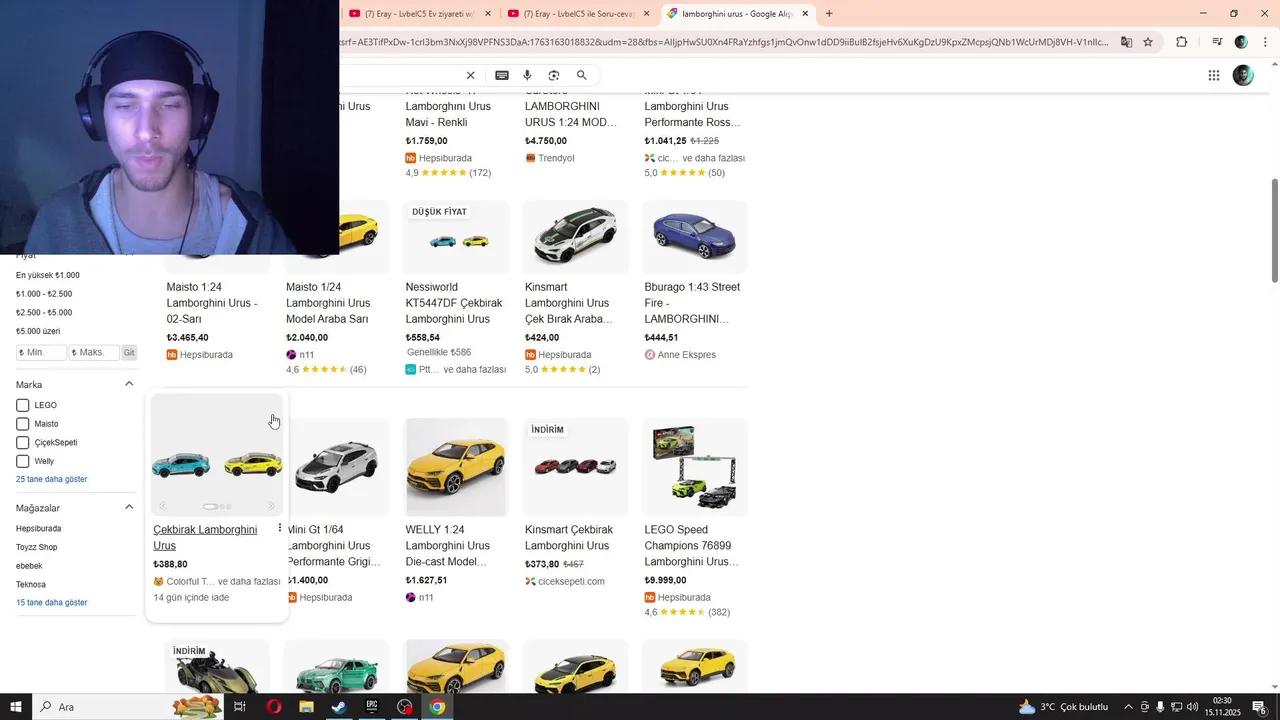1280x720 pixels.
Task: Apply price range with Git button
Action: click(x=129, y=353)
